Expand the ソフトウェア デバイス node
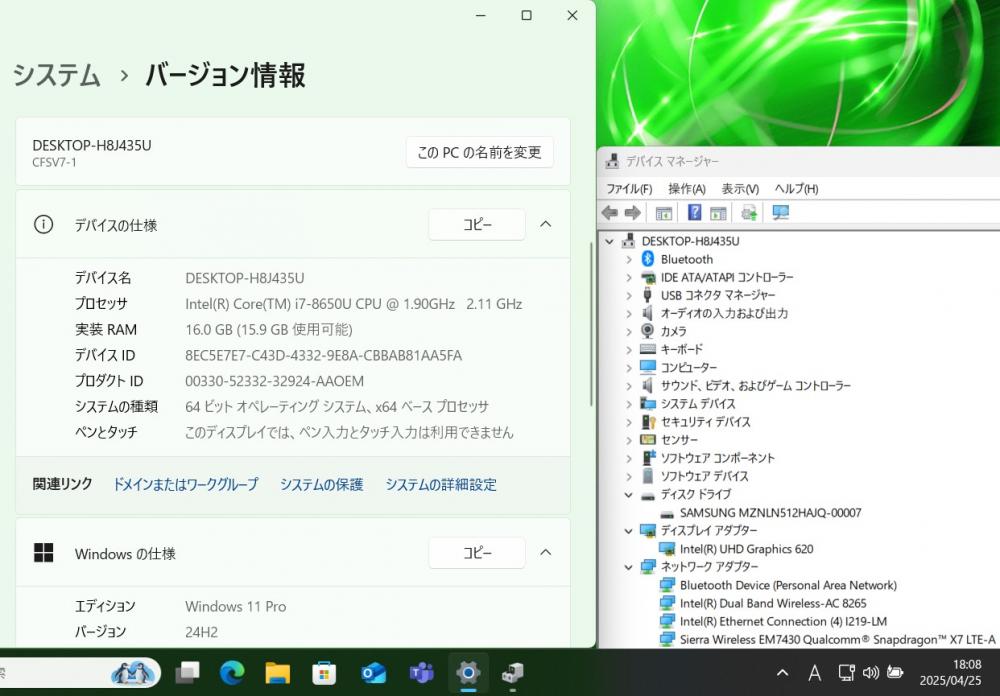The height and width of the screenshot is (696, 1000). pyautogui.click(x=629, y=476)
